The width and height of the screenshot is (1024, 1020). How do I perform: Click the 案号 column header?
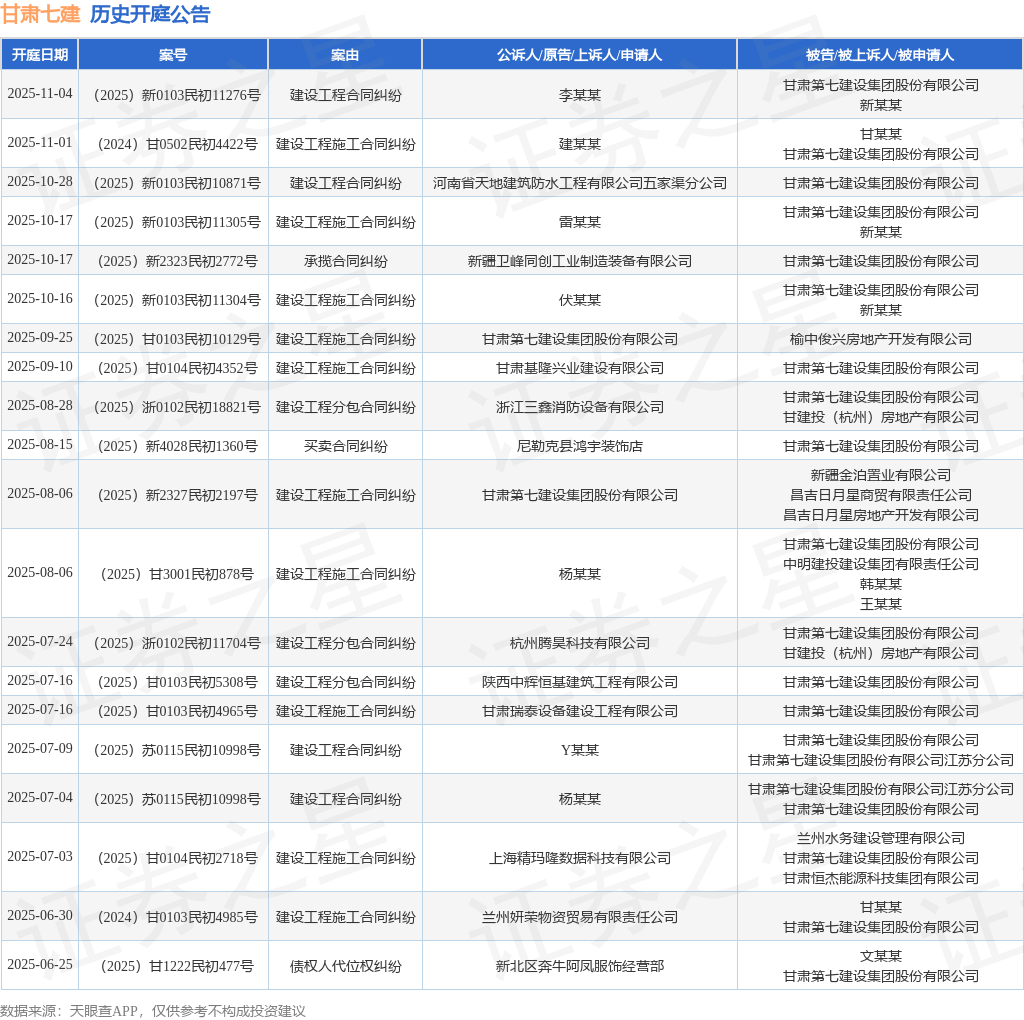click(173, 55)
